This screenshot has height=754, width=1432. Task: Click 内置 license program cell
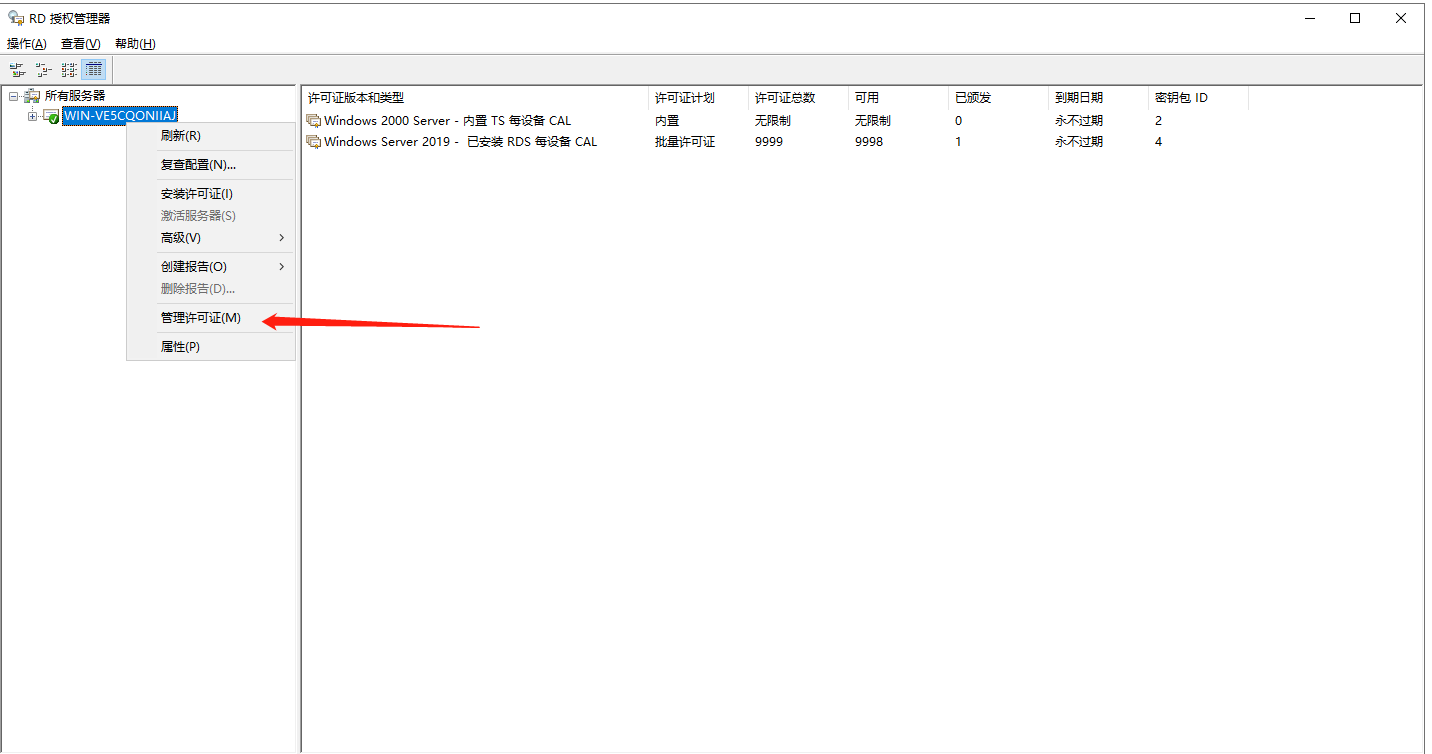667,121
